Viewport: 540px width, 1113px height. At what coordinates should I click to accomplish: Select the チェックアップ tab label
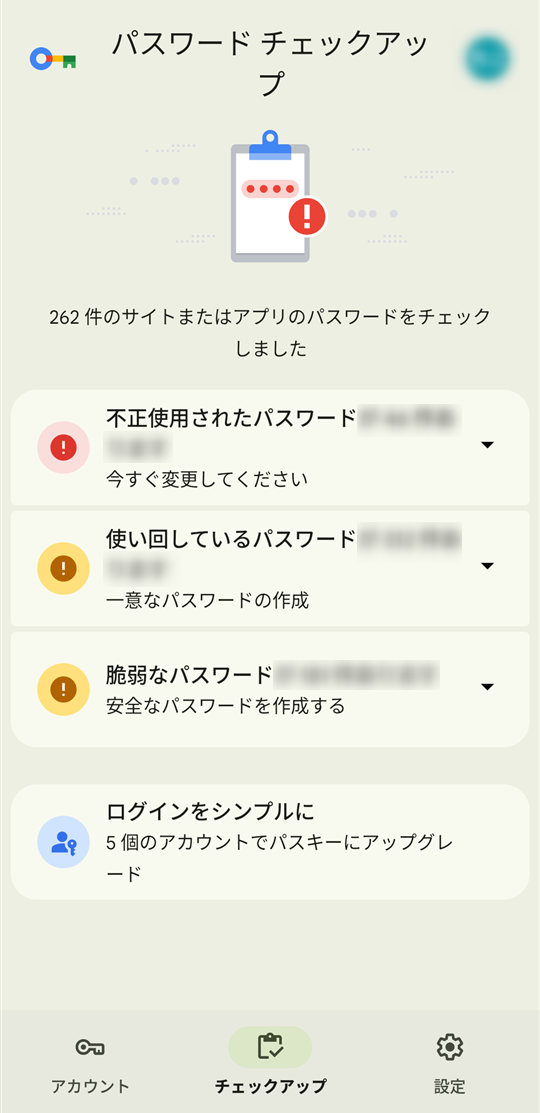point(270,1086)
